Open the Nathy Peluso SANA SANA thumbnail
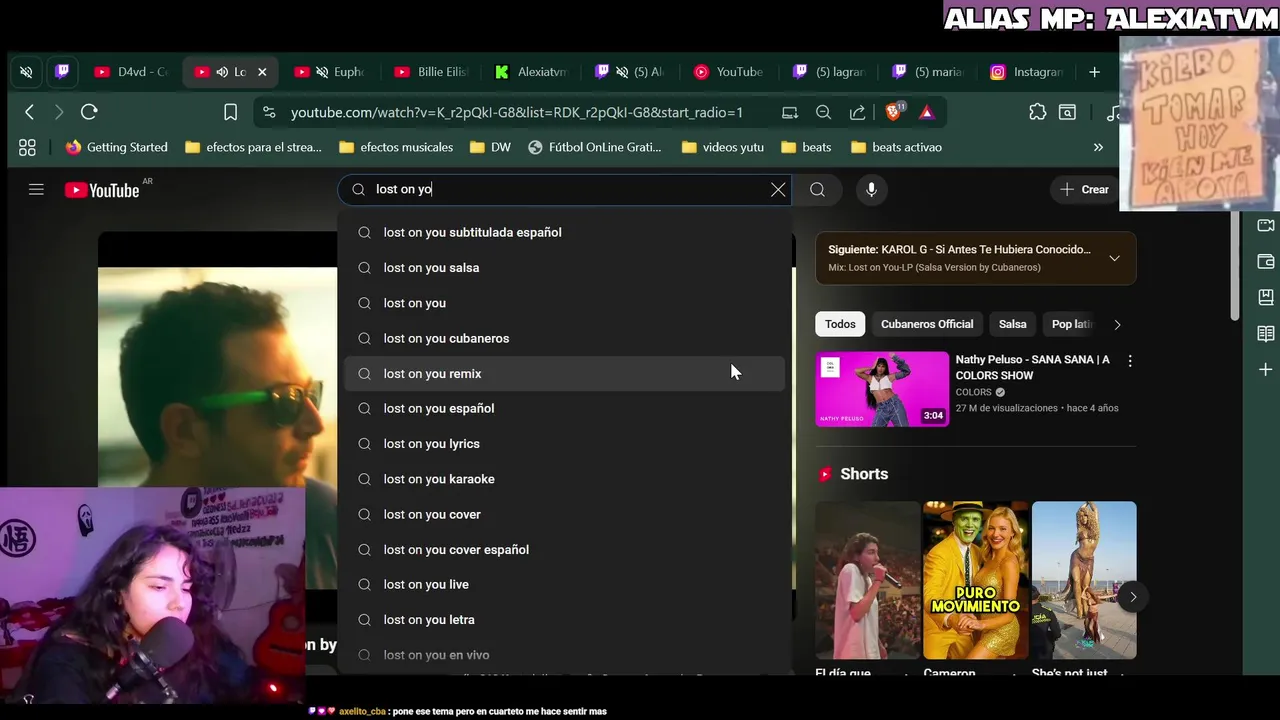1280x720 pixels. pyautogui.click(x=882, y=389)
